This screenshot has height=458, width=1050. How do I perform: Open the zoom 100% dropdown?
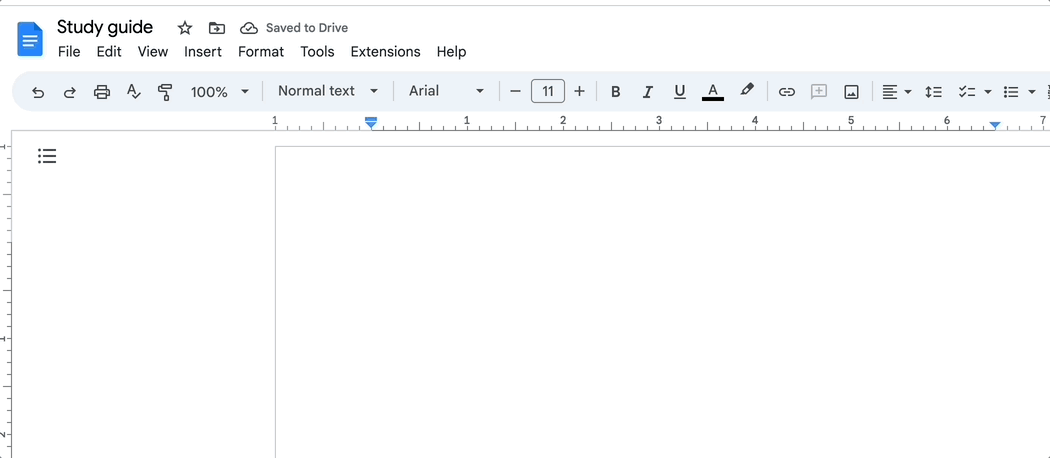pyautogui.click(x=220, y=92)
